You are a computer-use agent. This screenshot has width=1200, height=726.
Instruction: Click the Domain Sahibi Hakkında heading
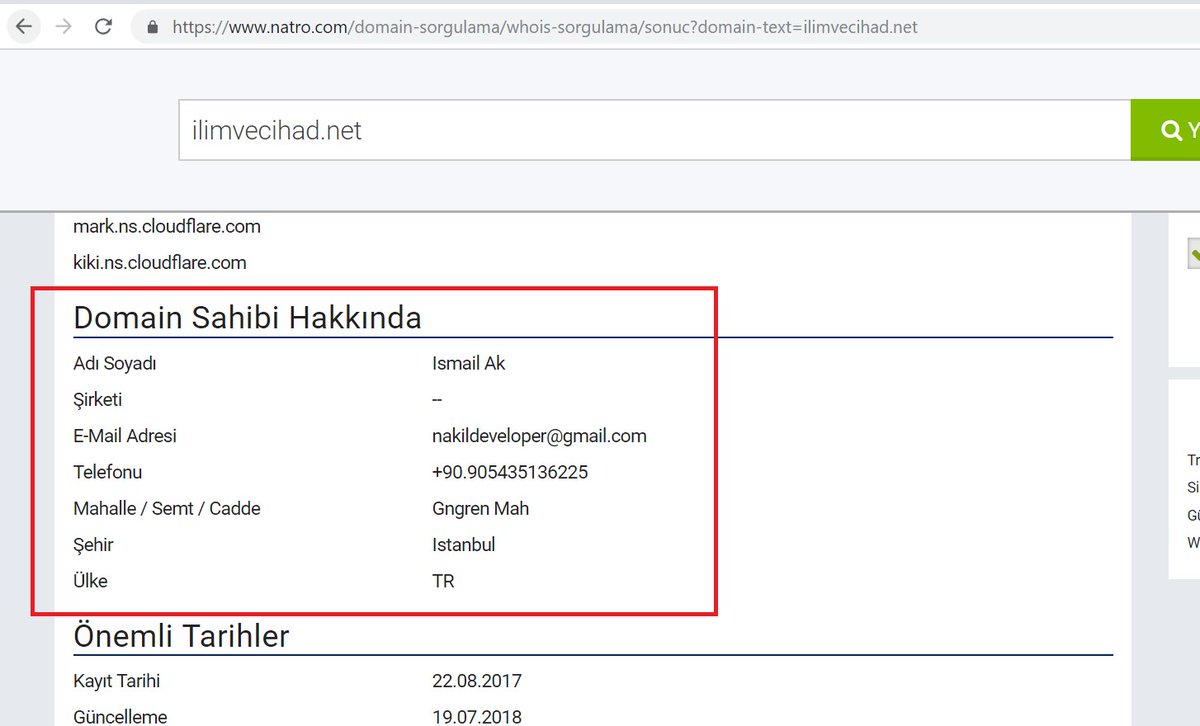[247, 318]
